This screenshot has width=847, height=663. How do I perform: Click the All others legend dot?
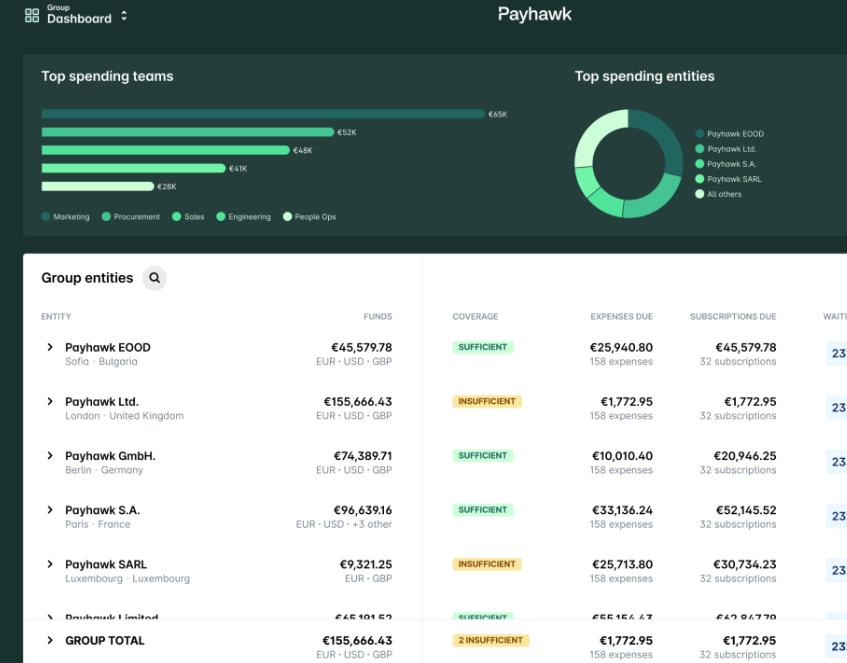pos(699,194)
